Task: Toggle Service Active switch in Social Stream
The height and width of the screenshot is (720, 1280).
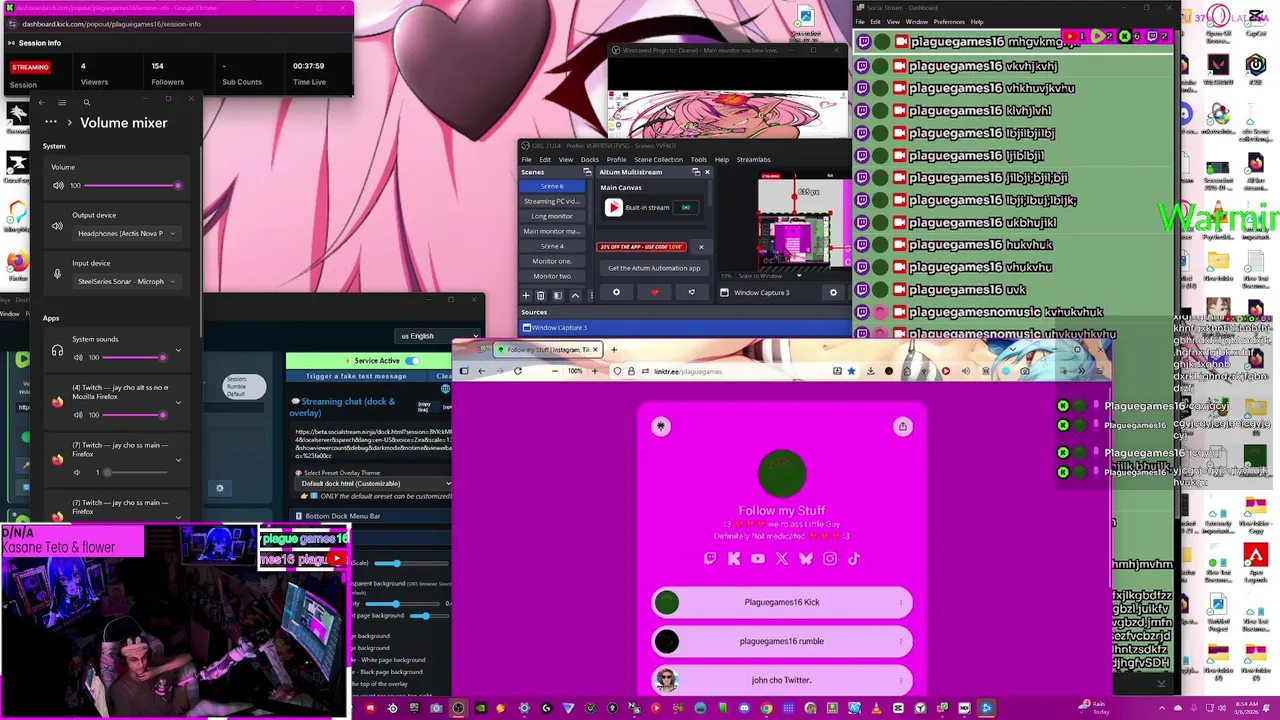Action: coord(412,360)
